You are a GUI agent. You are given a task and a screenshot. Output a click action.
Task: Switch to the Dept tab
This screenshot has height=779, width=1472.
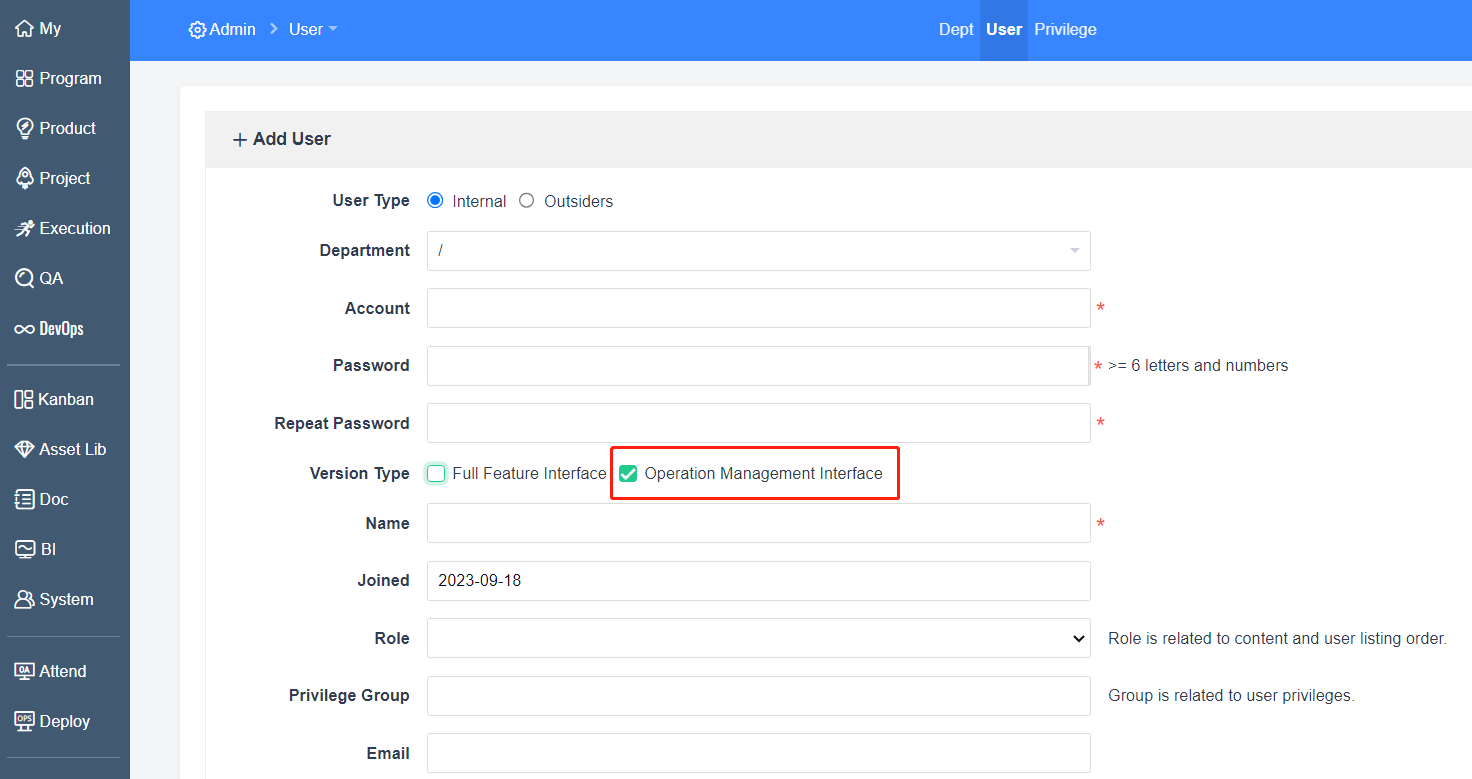tap(955, 30)
